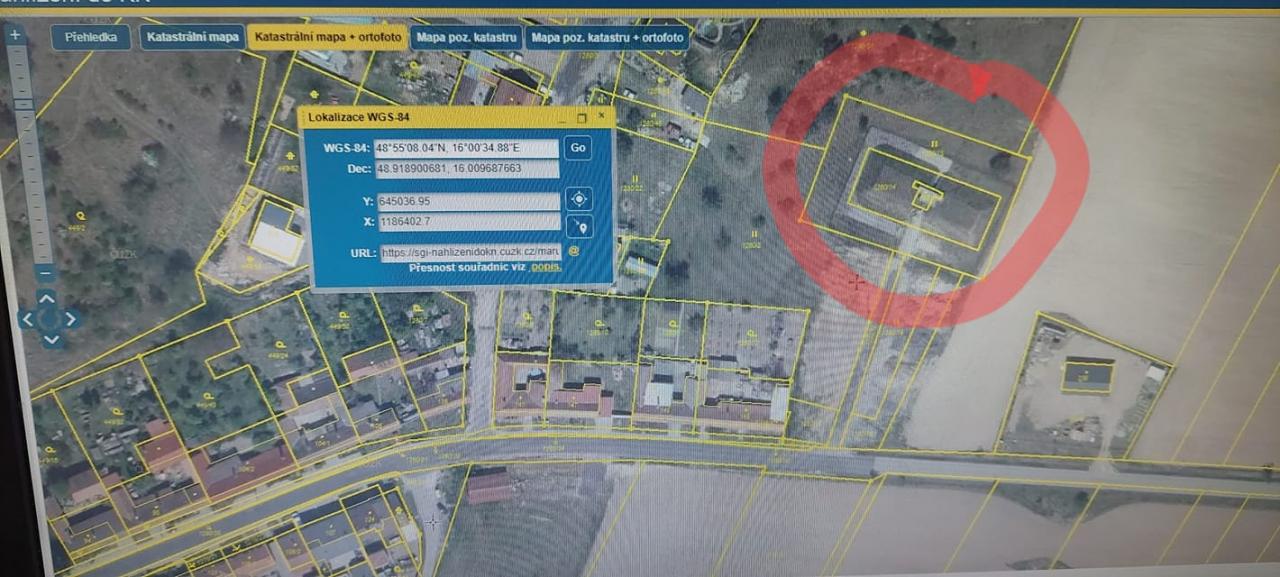The image size is (1280, 577).
Task: Click the WGS-84 coordinates input field
Action: click(466, 148)
